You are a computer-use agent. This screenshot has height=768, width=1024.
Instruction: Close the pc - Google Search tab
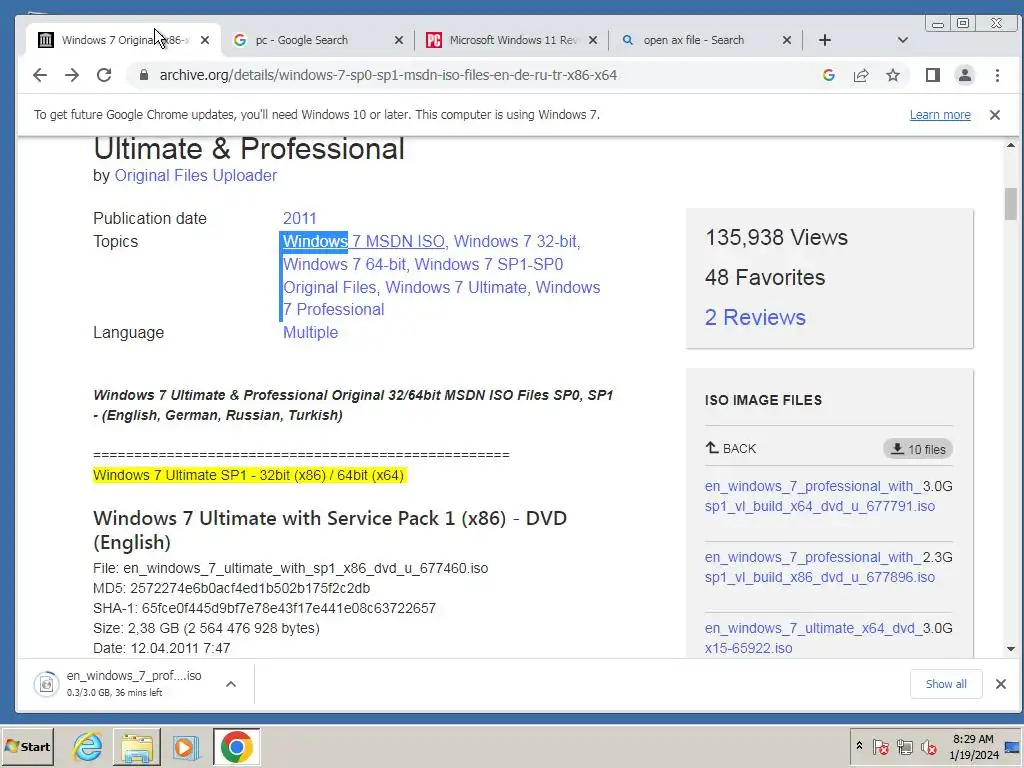[x=399, y=40]
